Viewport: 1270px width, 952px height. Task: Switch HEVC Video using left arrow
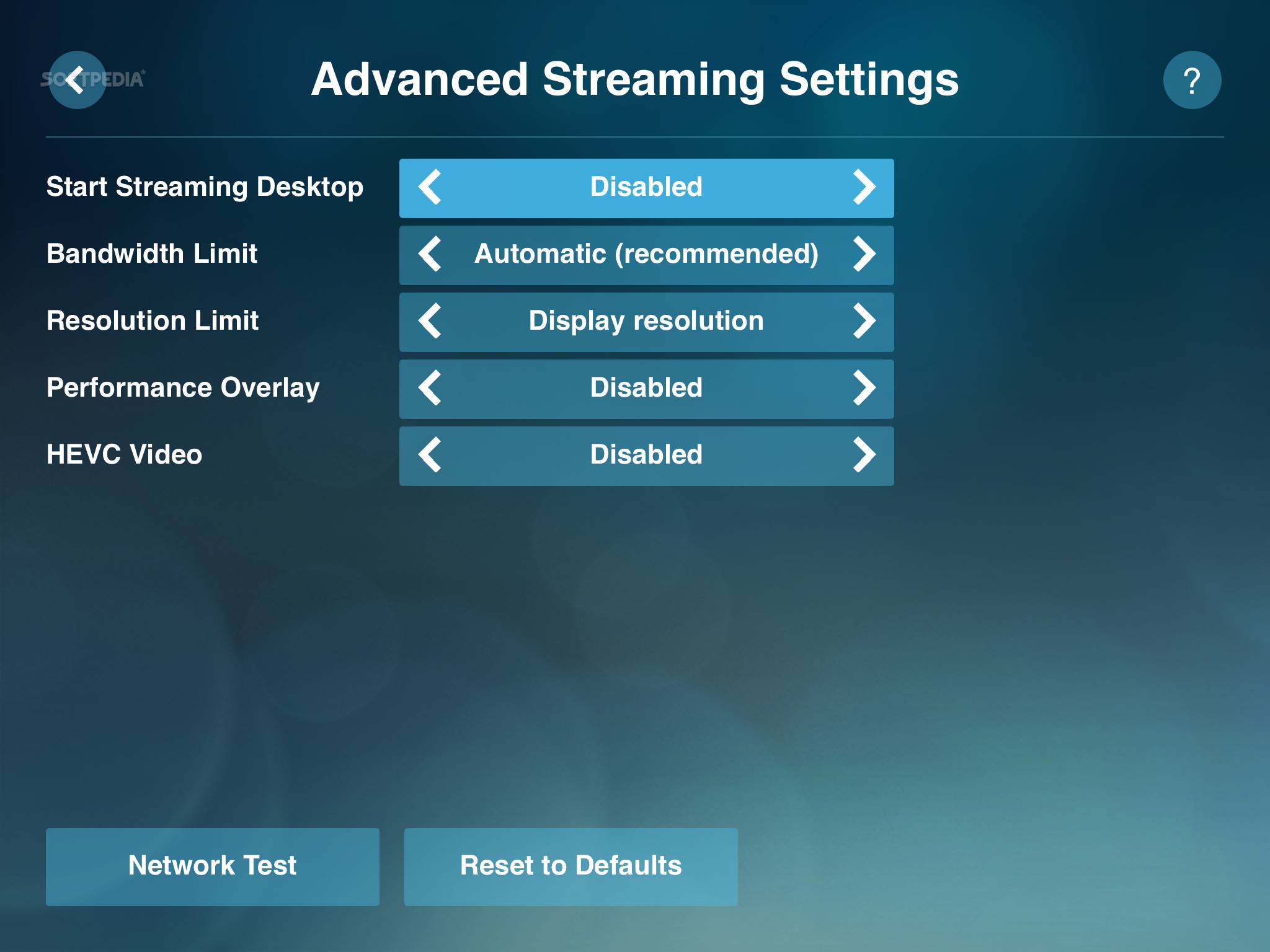click(x=430, y=455)
